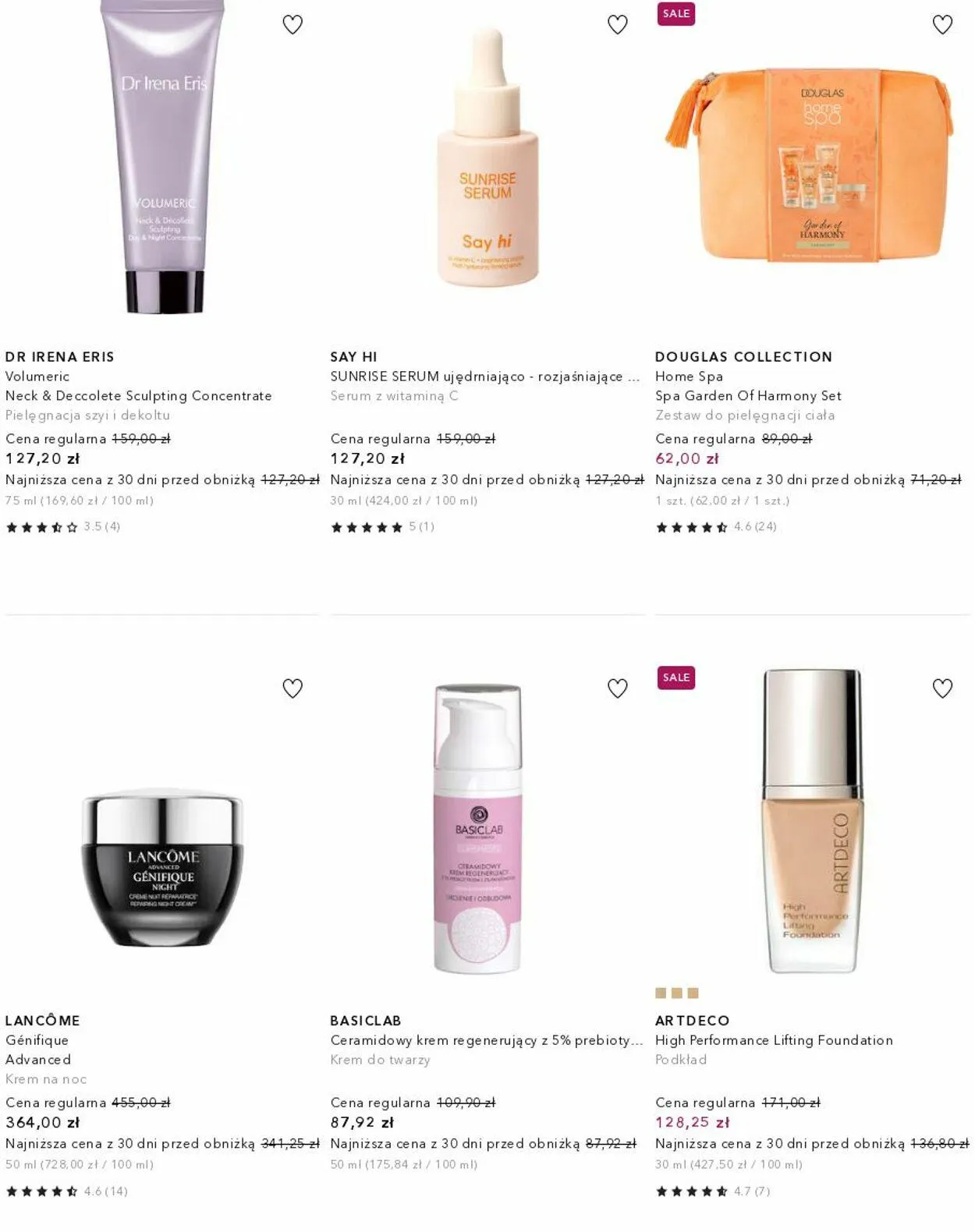
Task: Wishlist the Artdeco Lifting Foundation
Action: [x=943, y=689]
